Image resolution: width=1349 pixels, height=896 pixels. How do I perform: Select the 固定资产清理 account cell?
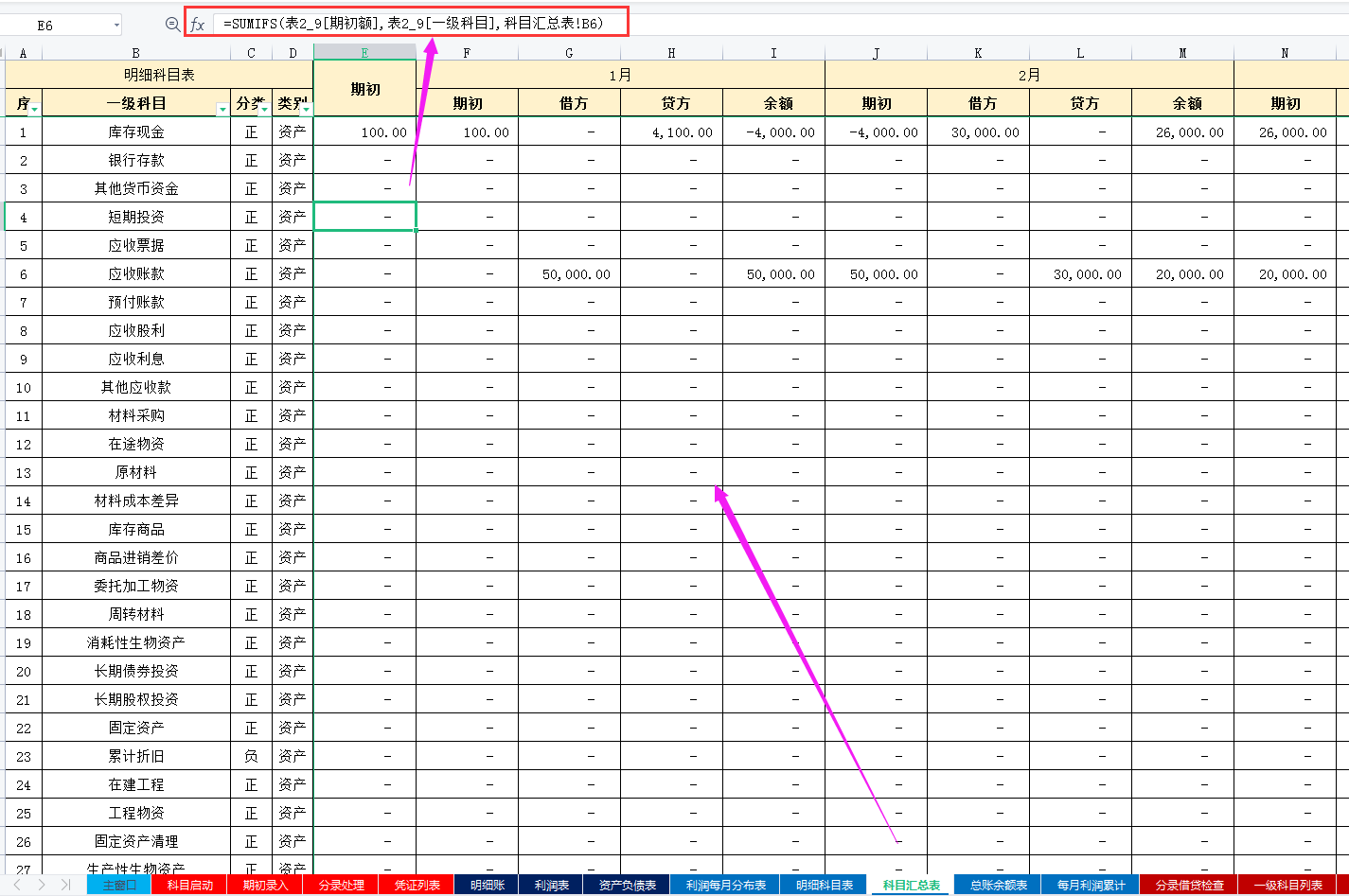click(136, 841)
